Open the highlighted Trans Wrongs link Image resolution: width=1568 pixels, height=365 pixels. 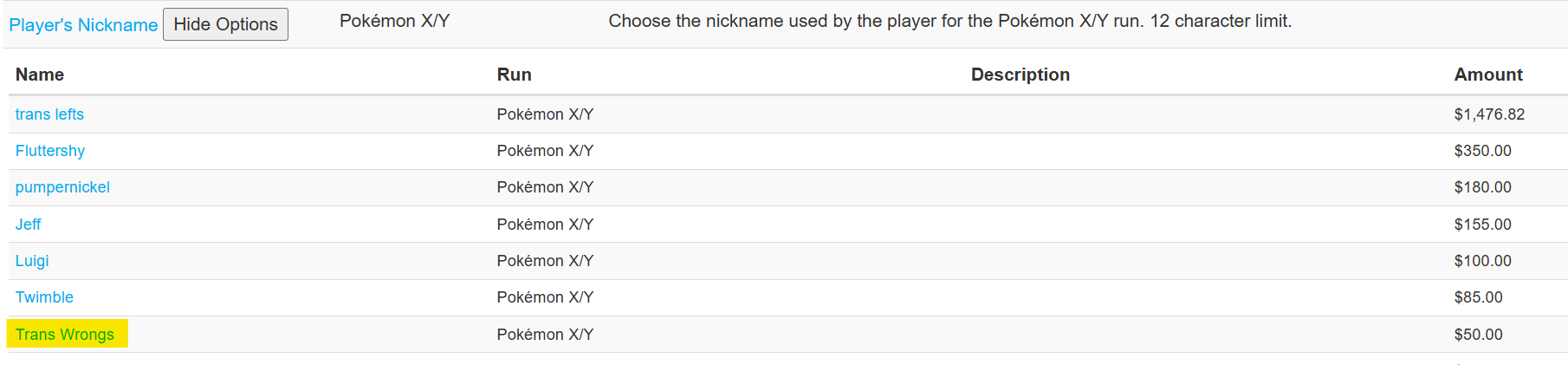(65, 335)
